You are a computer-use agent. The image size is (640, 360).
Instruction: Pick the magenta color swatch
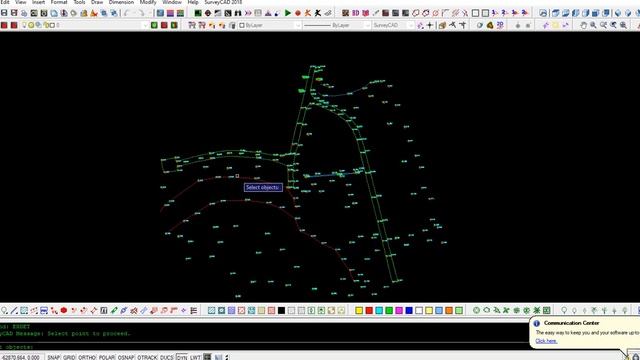399,311
